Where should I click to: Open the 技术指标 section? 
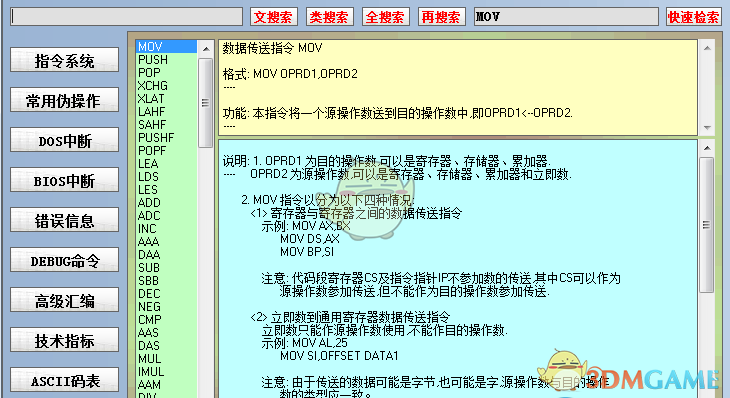[x=64, y=340]
